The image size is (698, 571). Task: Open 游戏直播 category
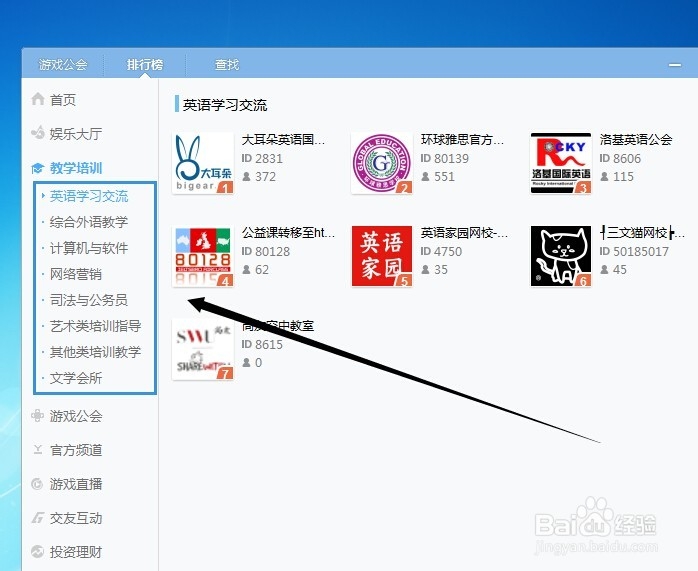[76, 484]
